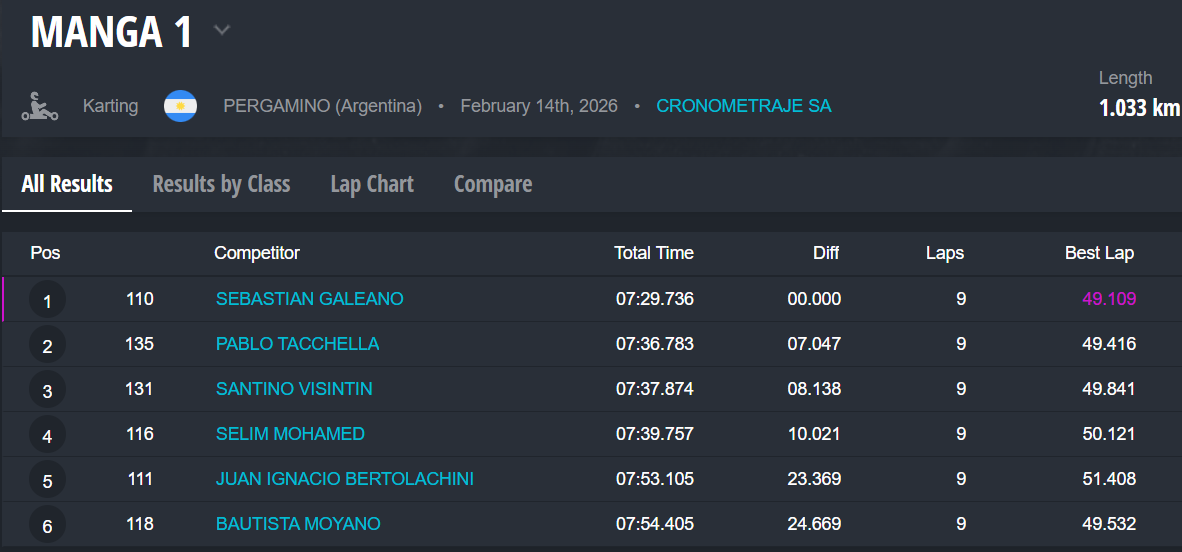Click the Argentina flag icon
The image size is (1182, 552).
(180, 106)
